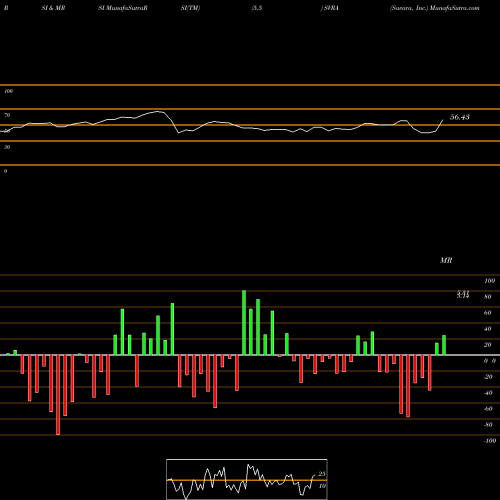
Task: Click the tallest green MR histogram bar
Action: pyautogui.click(x=244, y=323)
